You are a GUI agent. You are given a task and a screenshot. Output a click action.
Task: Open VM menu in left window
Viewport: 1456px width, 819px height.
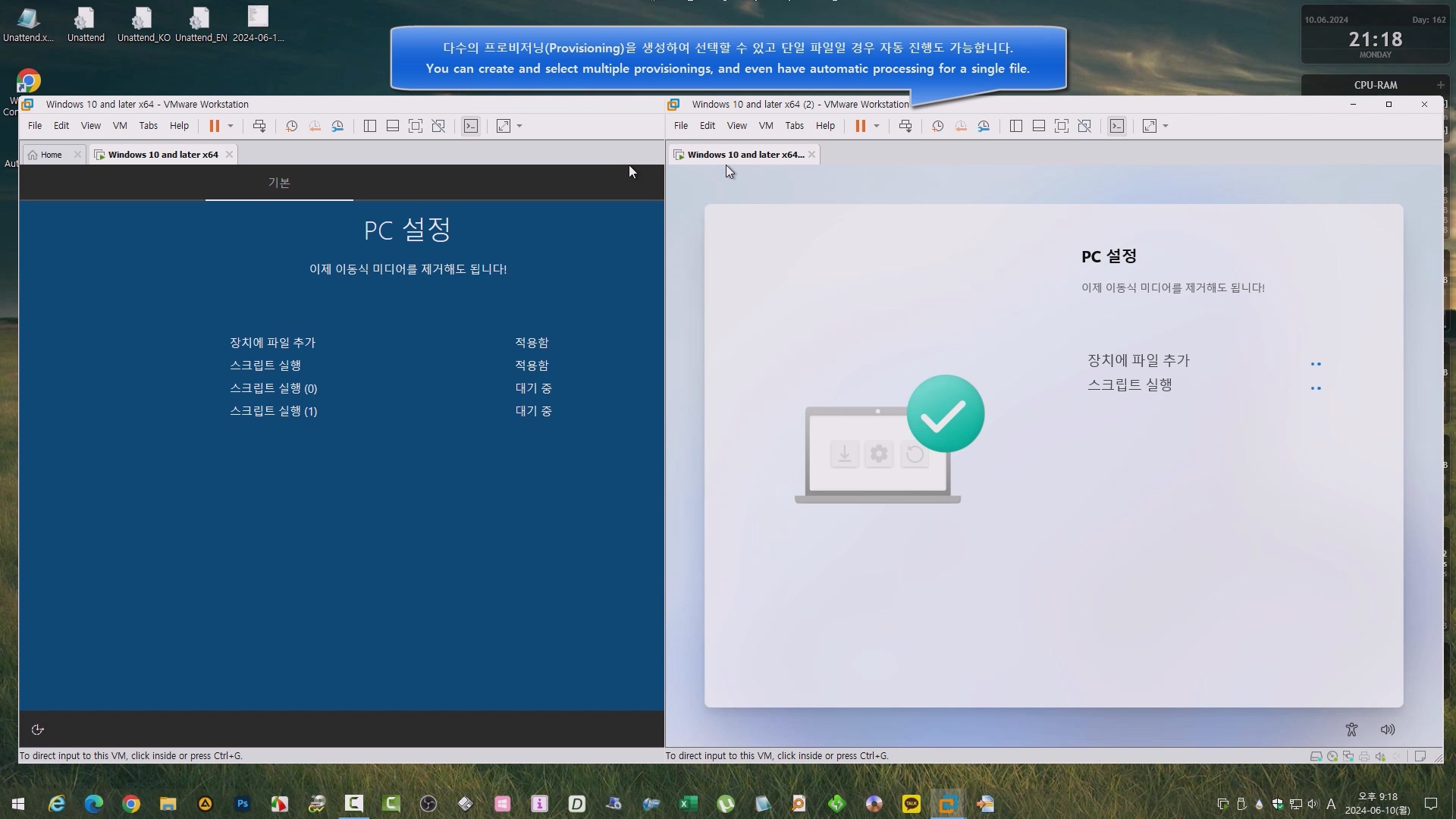pos(120,126)
